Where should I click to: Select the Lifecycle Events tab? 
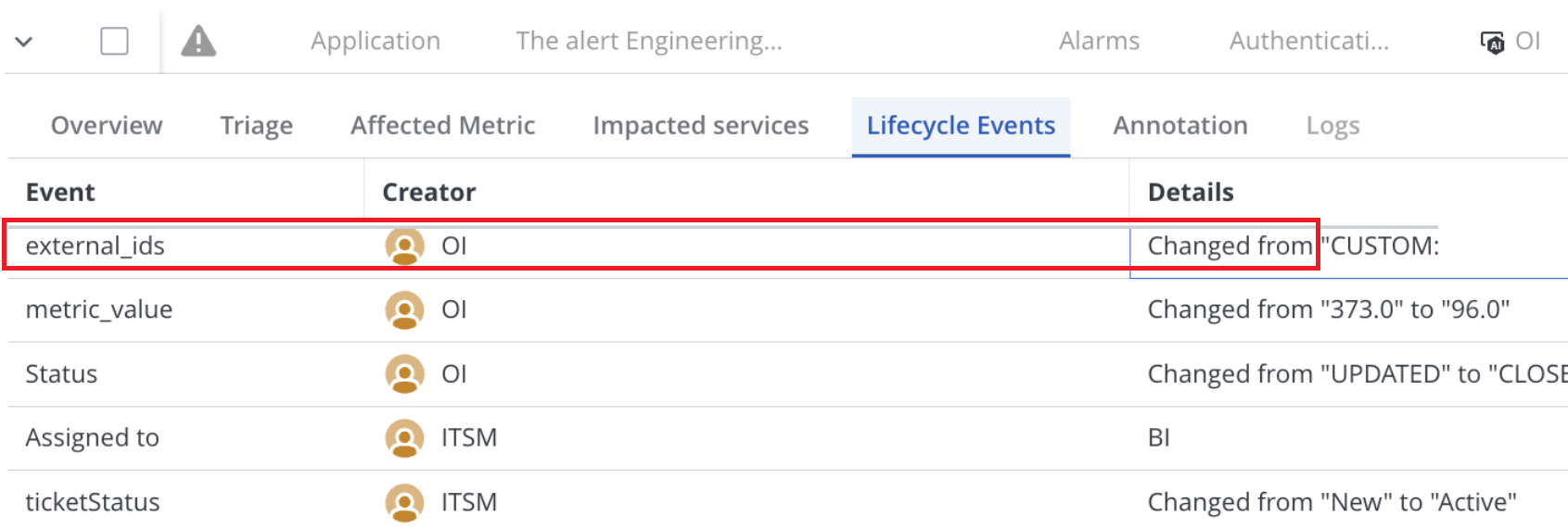961,126
